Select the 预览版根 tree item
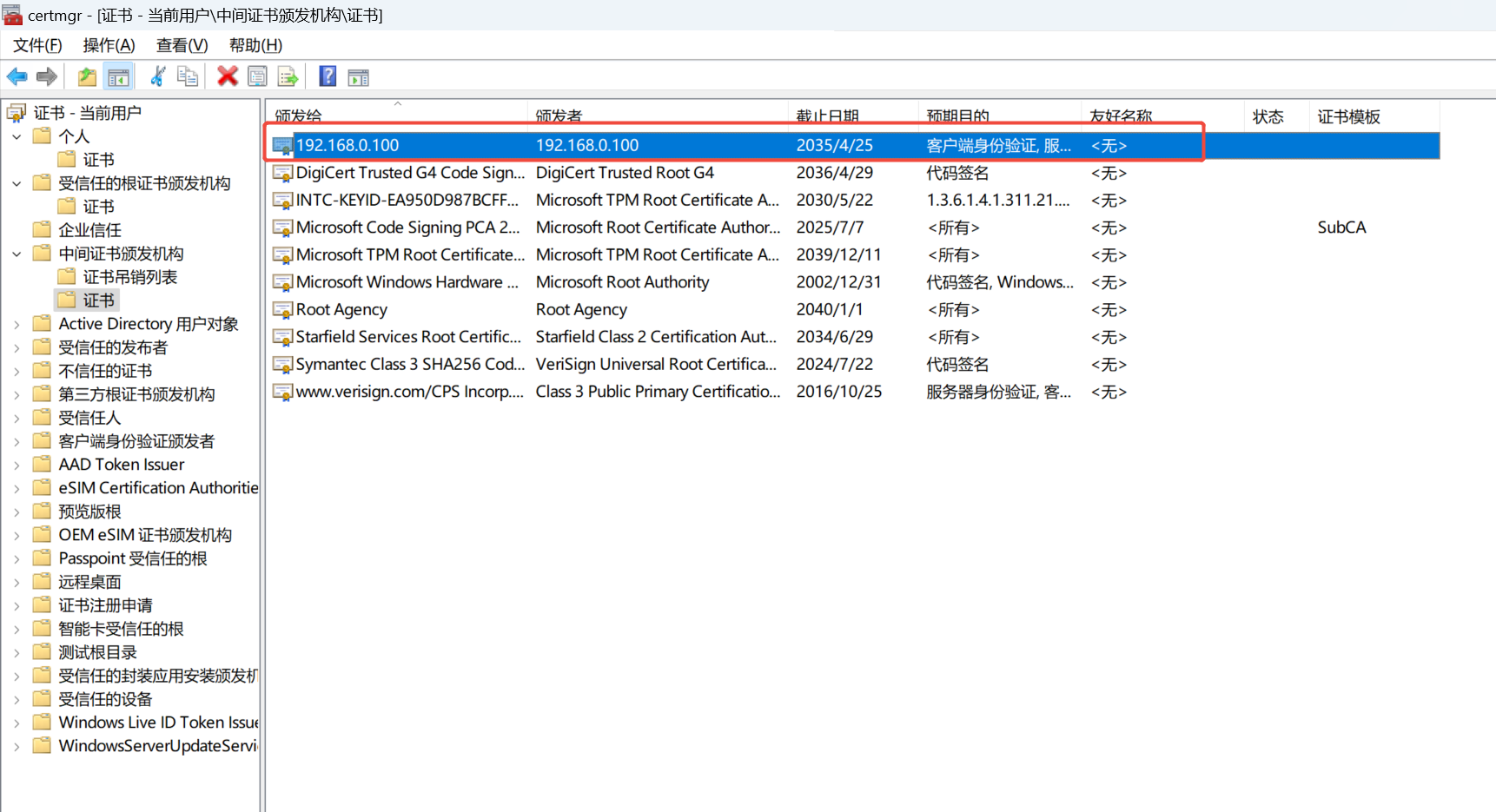Image resolution: width=1496 pixels, height=812 pixels. point(89,512)
